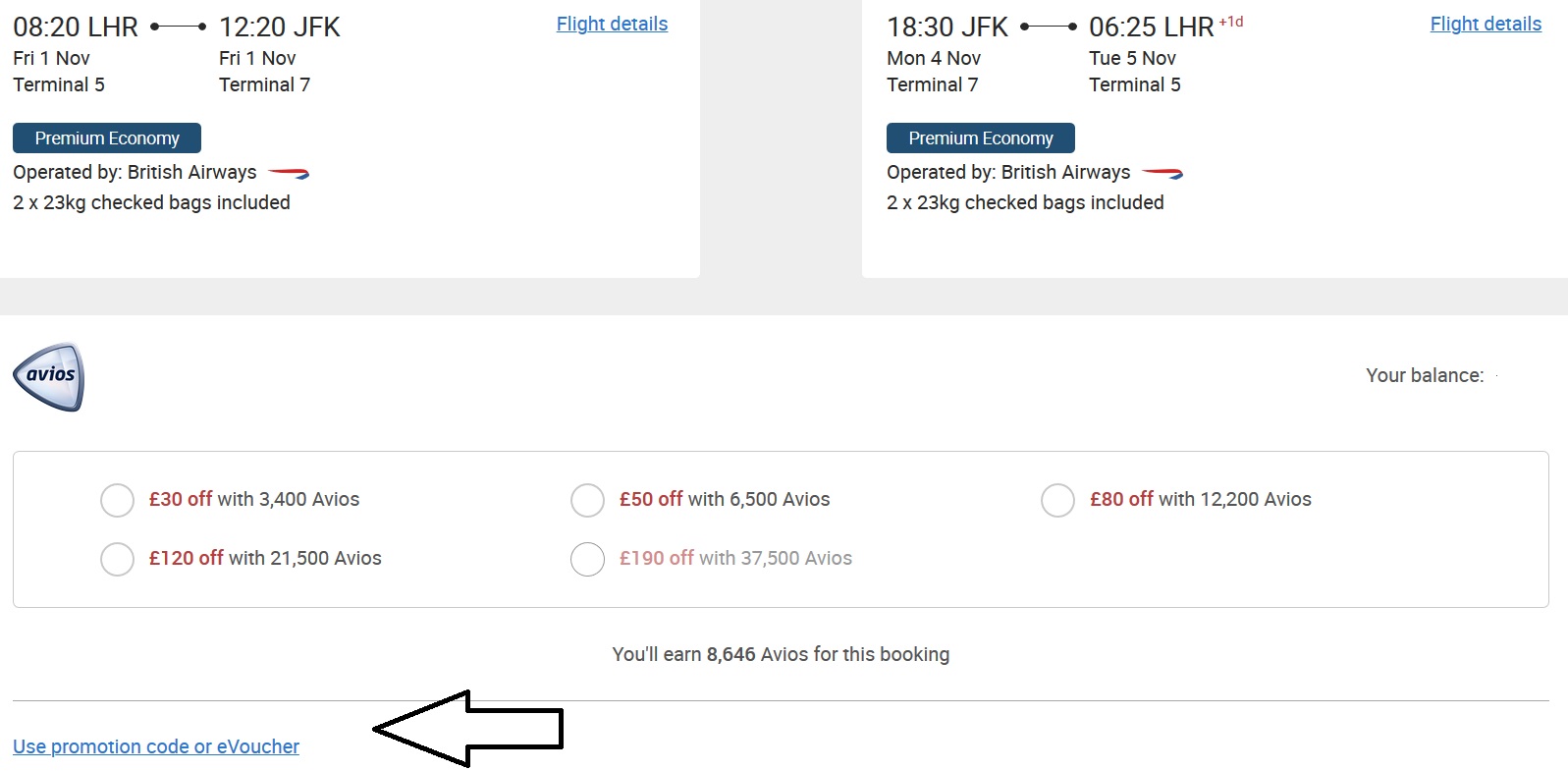Viewport: 1568px width, 771px height.
Task: Select £30 off with 3,400 Avios
Action: [118, 500]
